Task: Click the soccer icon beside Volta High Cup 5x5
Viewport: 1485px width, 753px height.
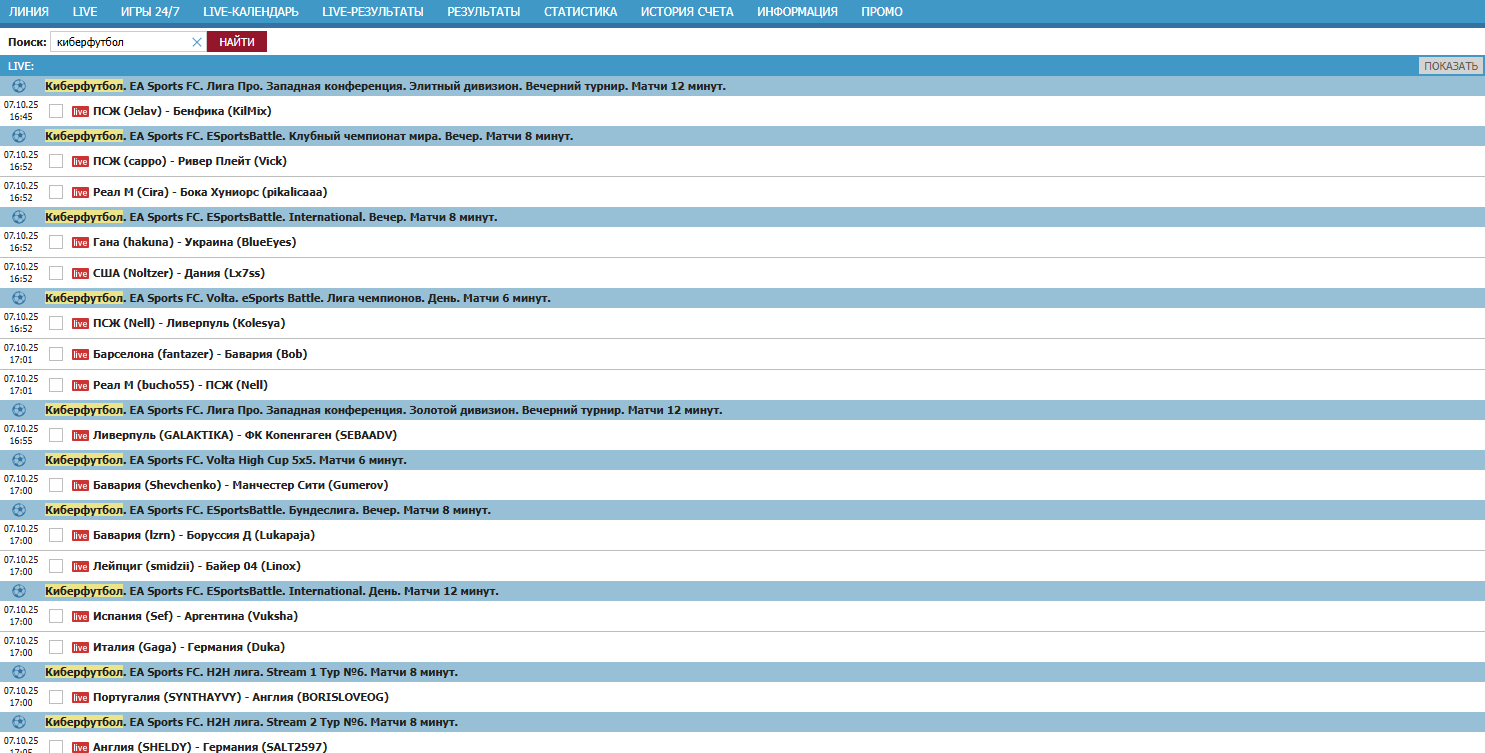Action: click(x=19, y=460)
